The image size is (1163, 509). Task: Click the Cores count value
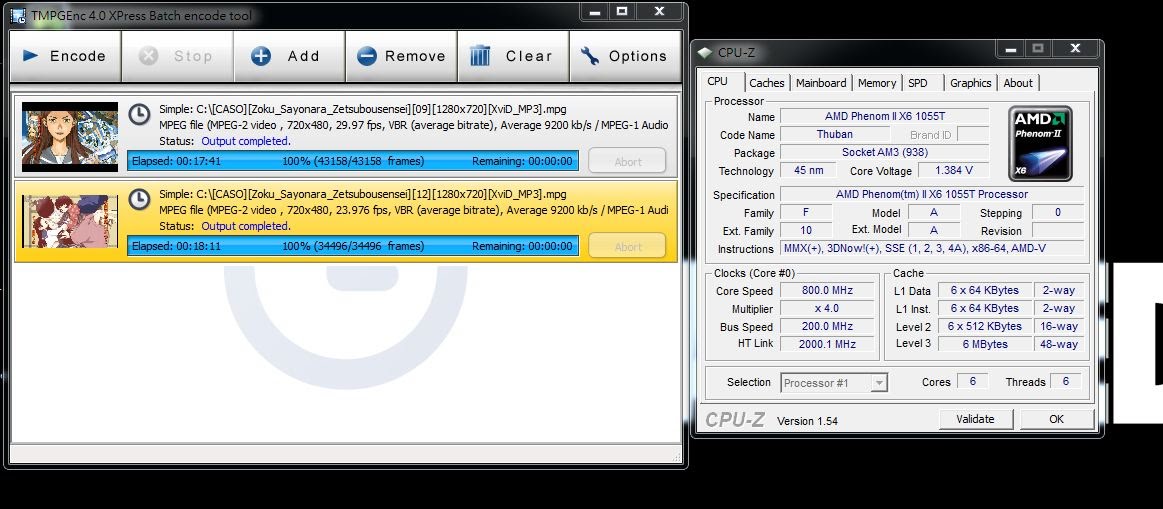(972, 381)
